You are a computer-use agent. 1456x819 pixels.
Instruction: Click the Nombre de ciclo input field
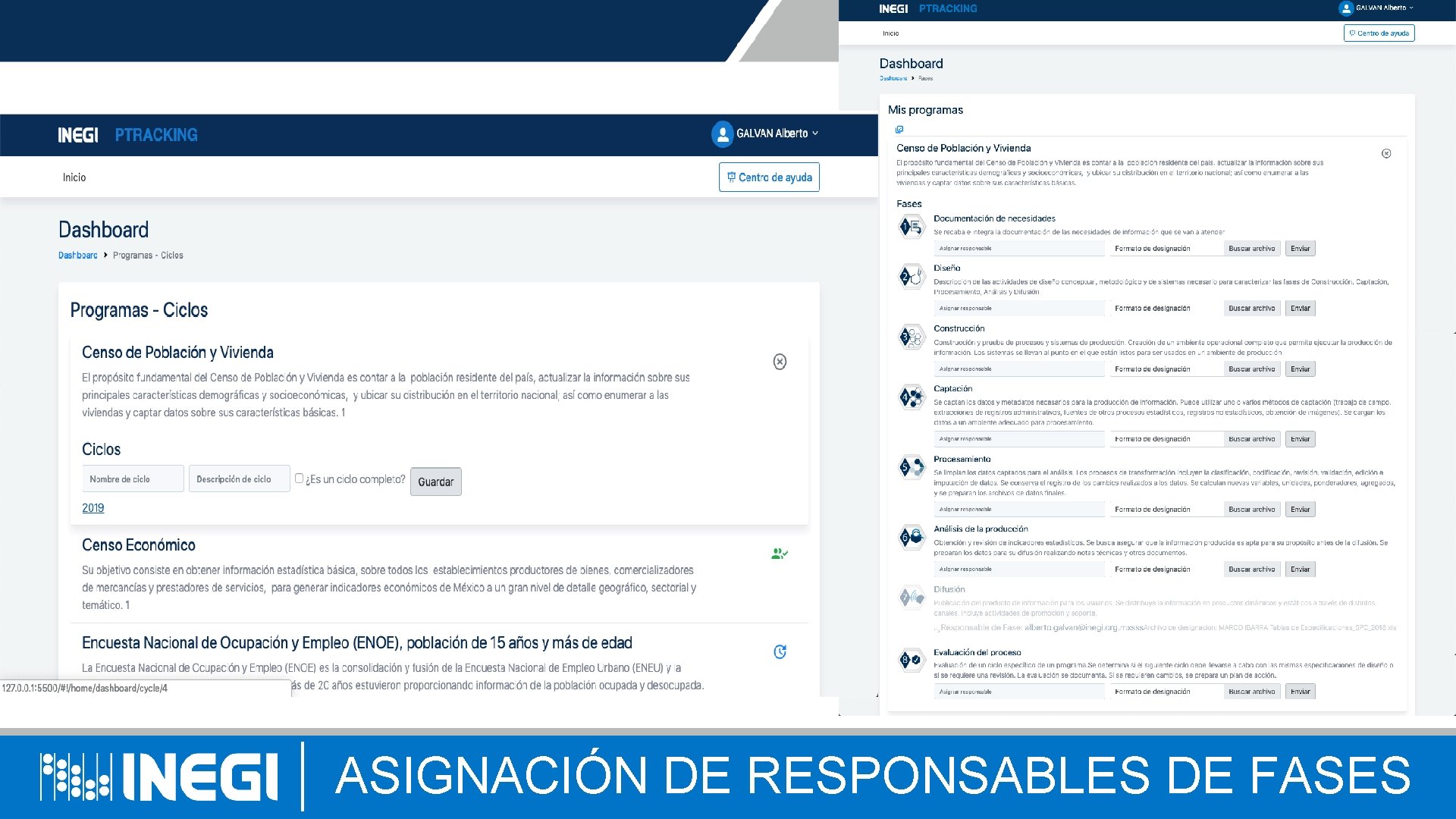(133, 479)
